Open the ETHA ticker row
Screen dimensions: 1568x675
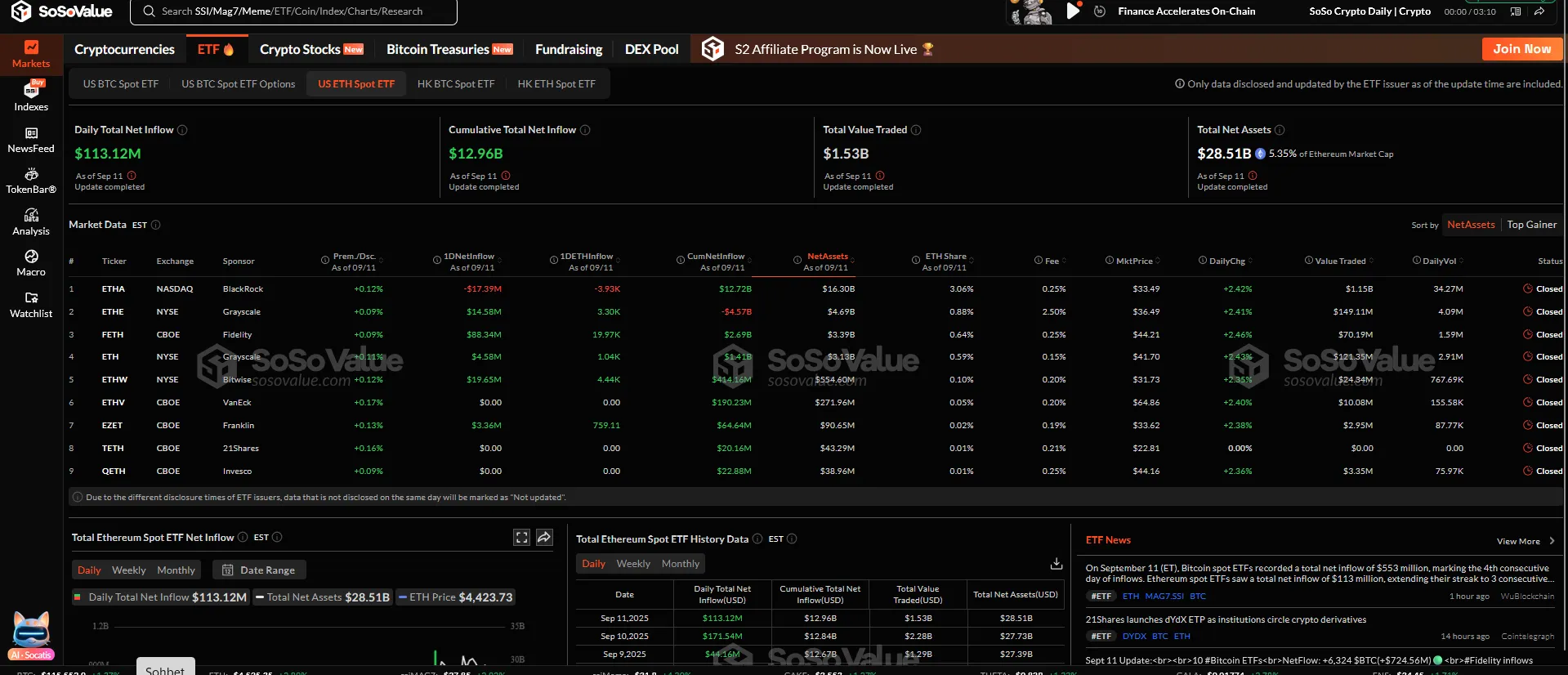click(815, 288)
